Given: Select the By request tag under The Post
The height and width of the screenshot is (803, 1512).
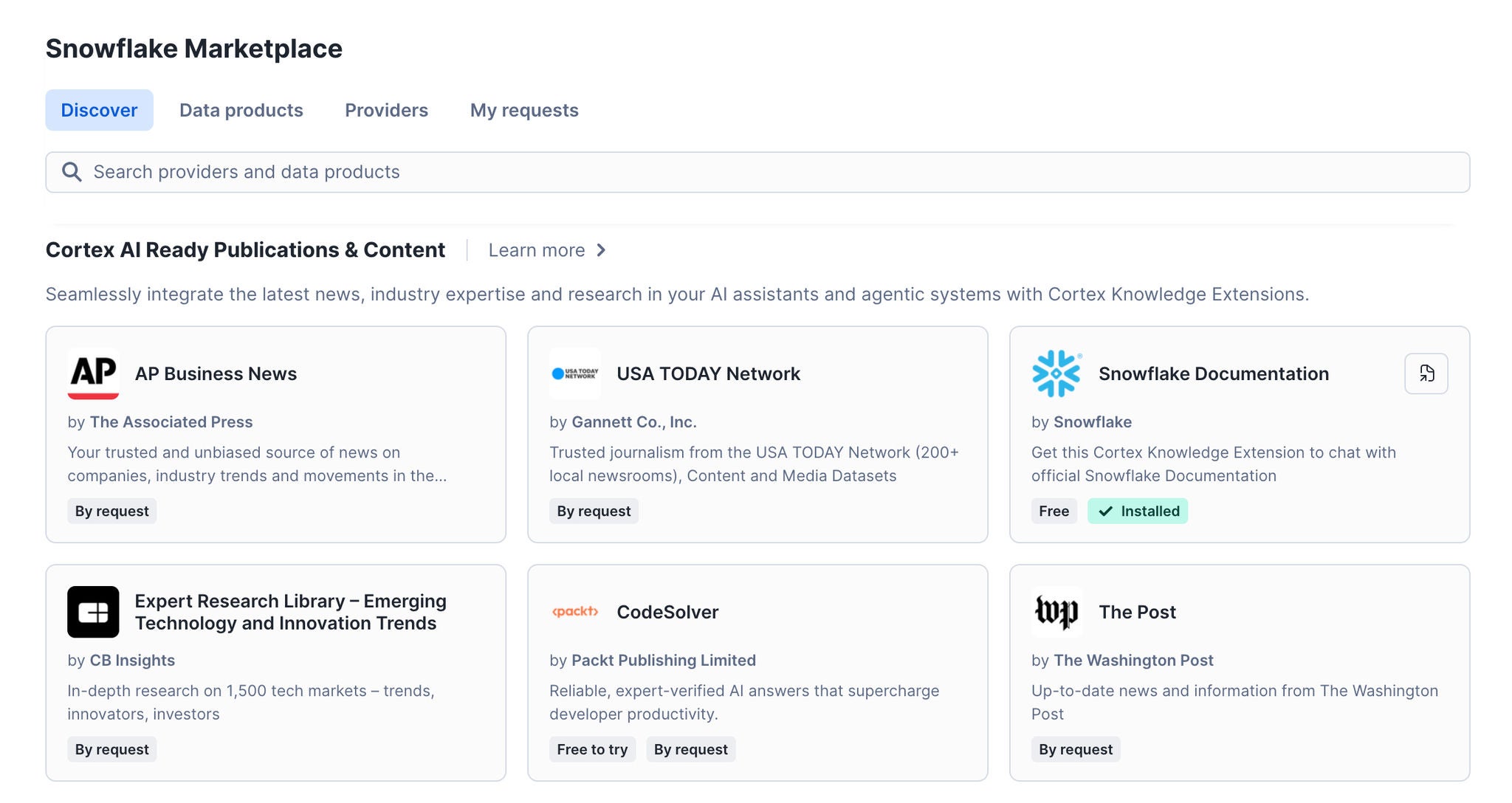Looking at the screenshot, I should pos(1075,749).
